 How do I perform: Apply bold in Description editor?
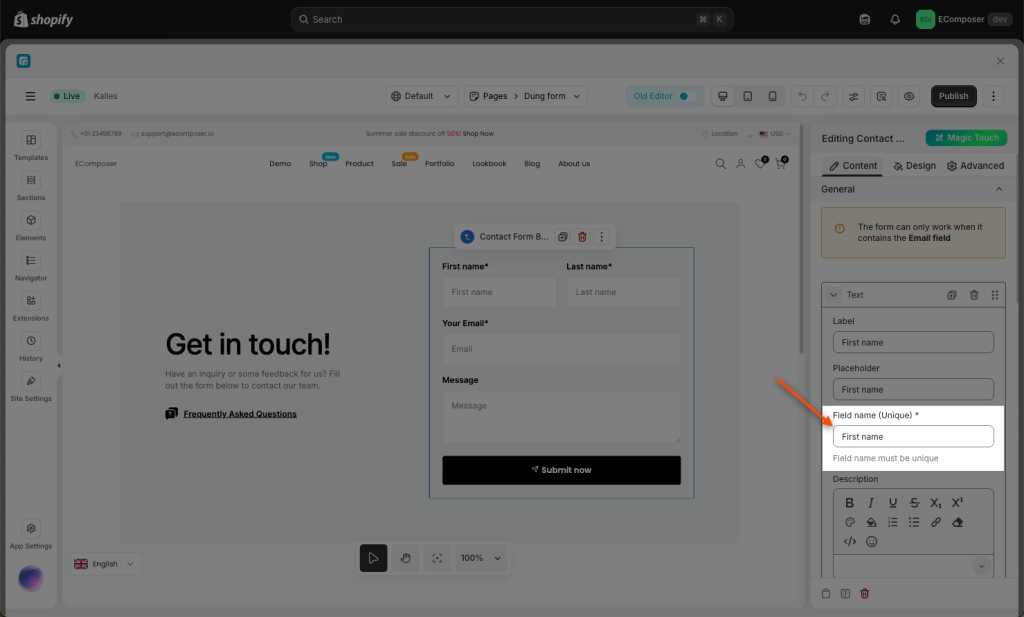(x=850, y=503)
